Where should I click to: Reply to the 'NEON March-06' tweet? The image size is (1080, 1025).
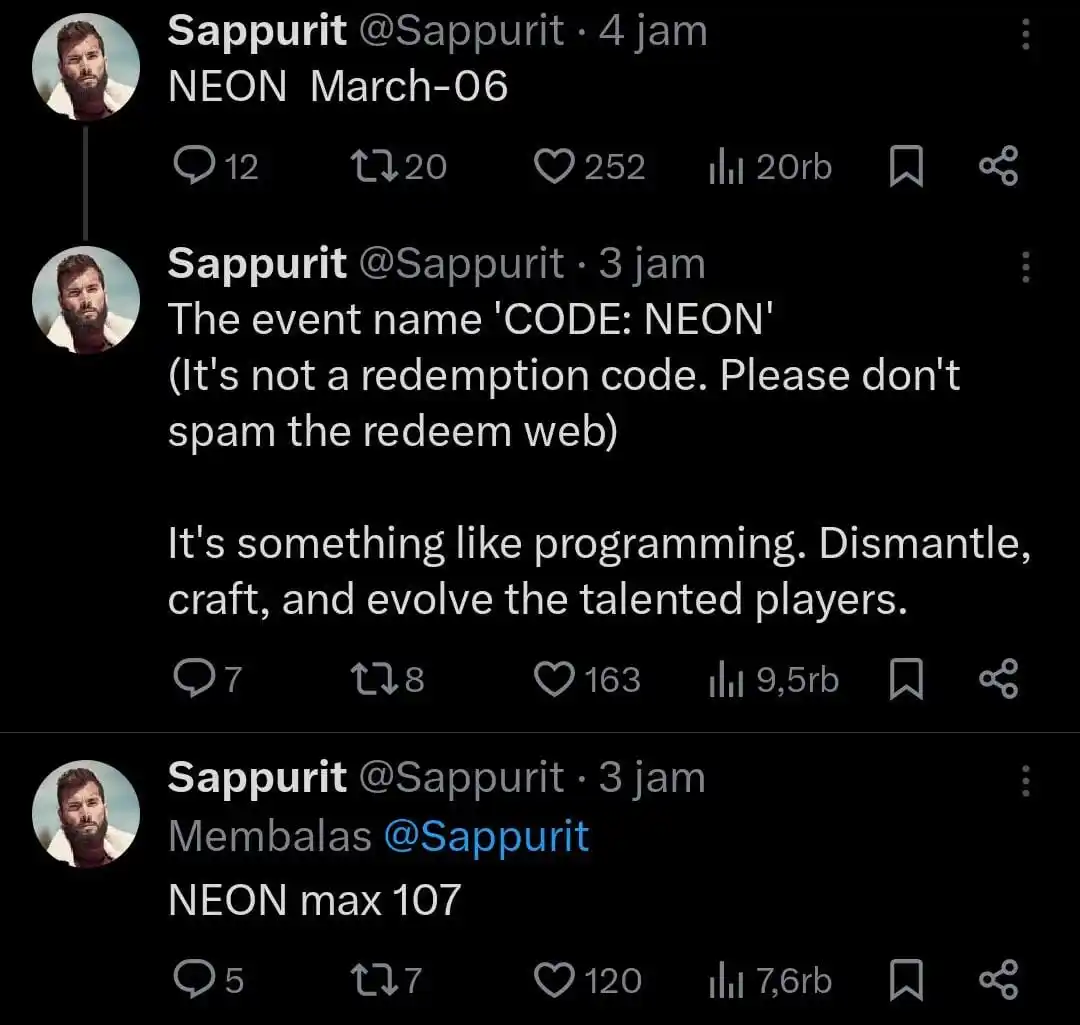[x=190, y=166]
